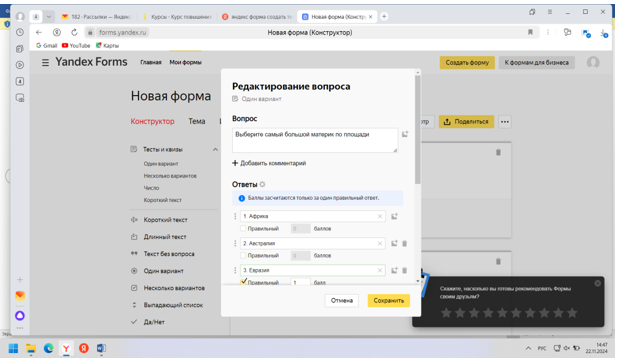Click the Евразия answer input field
This screenshot has width=618, height=363.
(313, 270)
